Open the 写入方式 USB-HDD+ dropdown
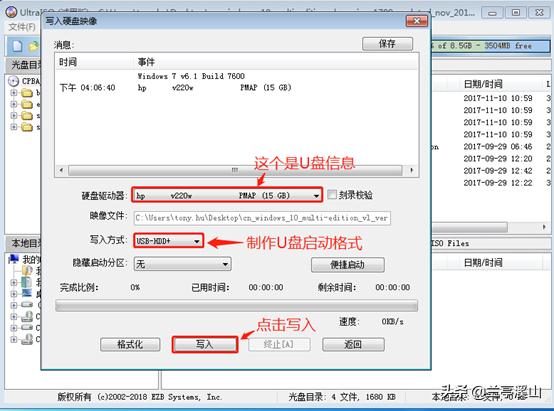Screen dimensions: 554x411 [x=197, y=241]
